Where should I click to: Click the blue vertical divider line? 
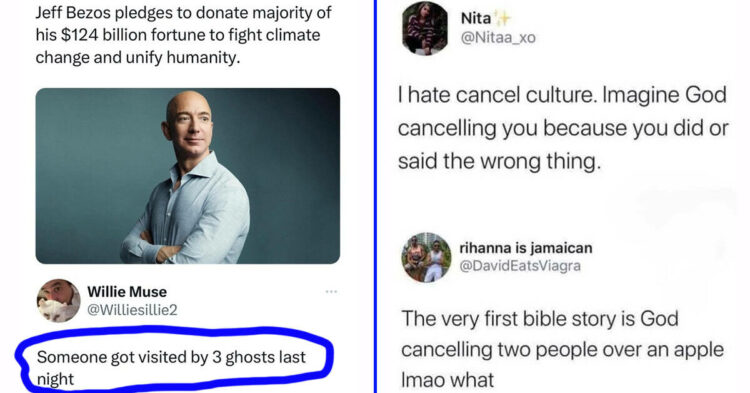click(375, 196)
